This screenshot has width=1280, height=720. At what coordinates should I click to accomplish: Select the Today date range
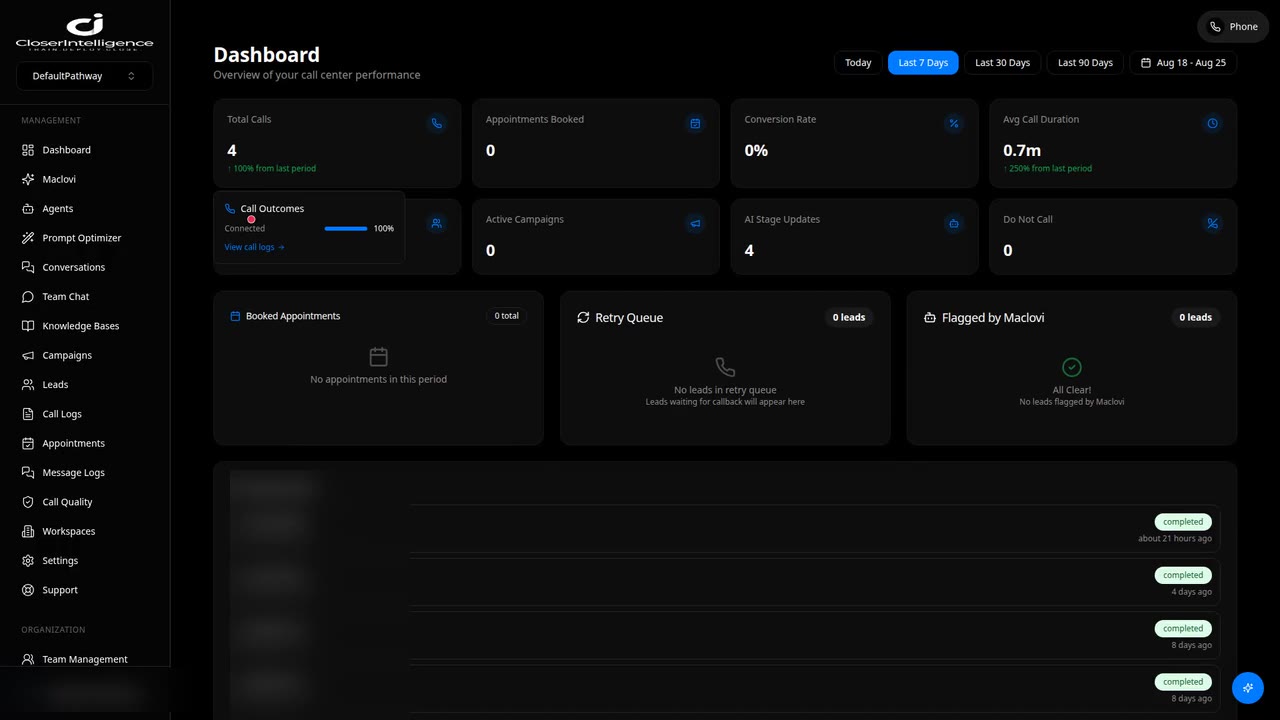pos(858,62)
